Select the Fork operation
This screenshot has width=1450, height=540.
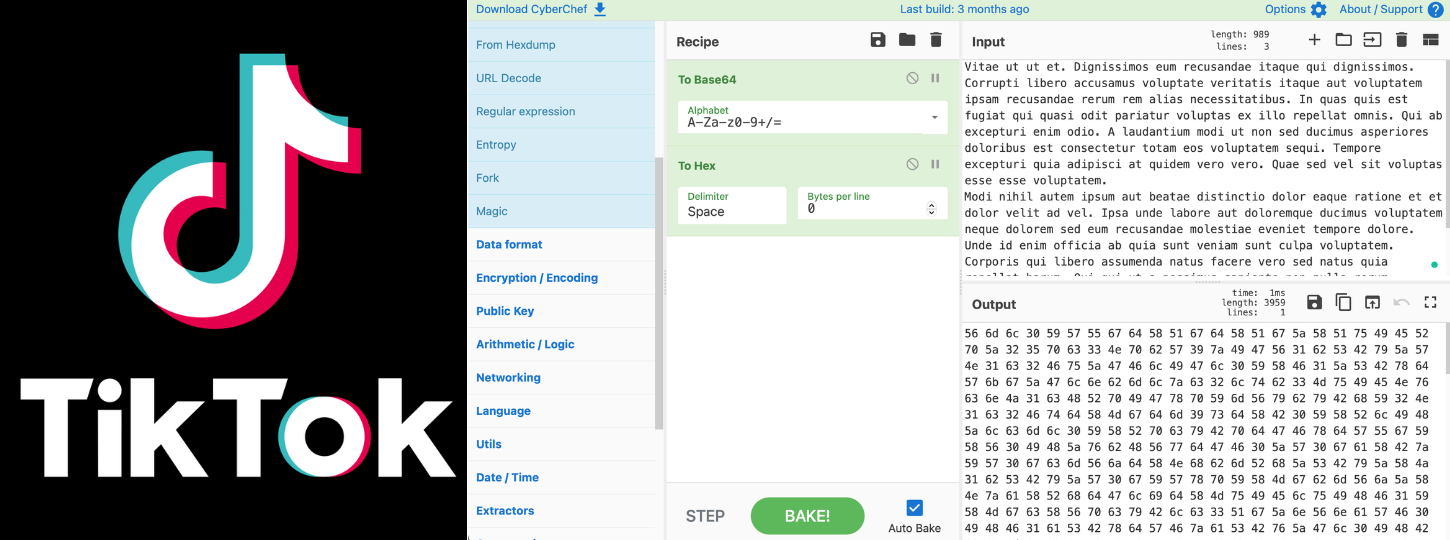click(561, 177)
